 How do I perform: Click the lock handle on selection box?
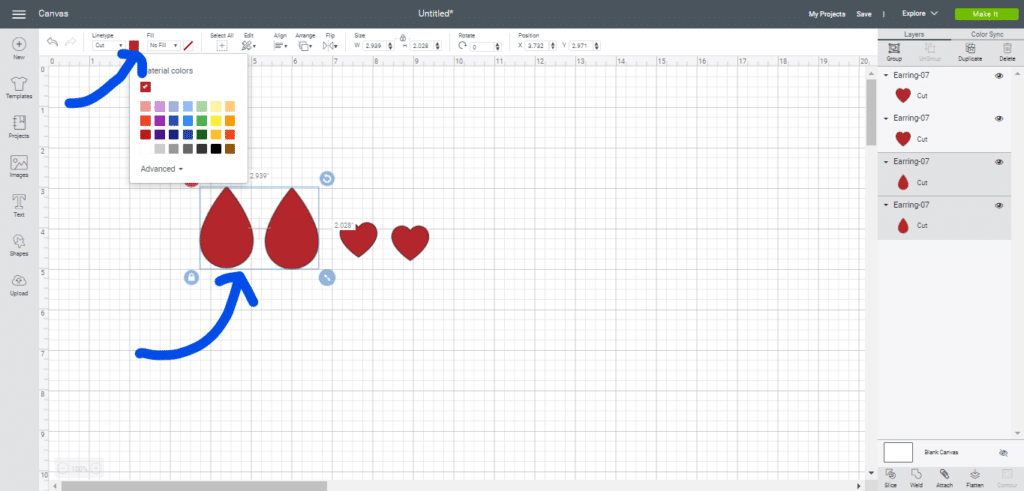coord(191,277)
